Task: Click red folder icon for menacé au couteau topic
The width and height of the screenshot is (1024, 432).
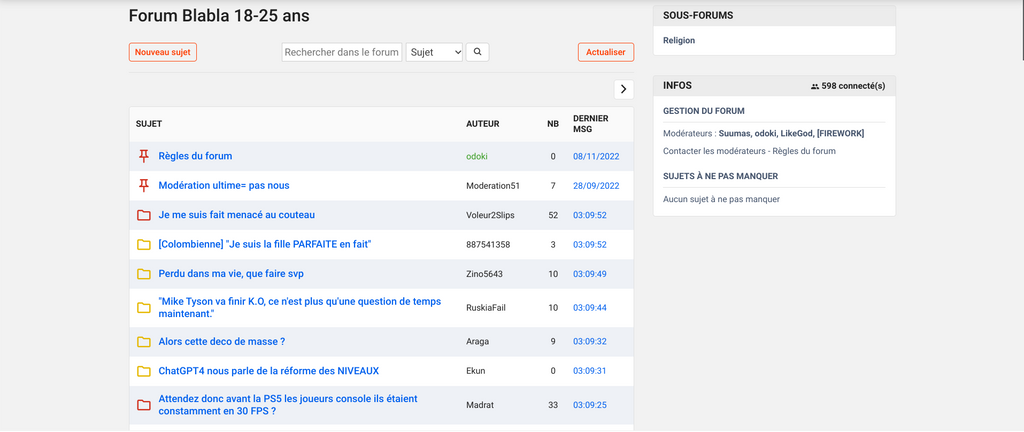Action: click(144, 215)
